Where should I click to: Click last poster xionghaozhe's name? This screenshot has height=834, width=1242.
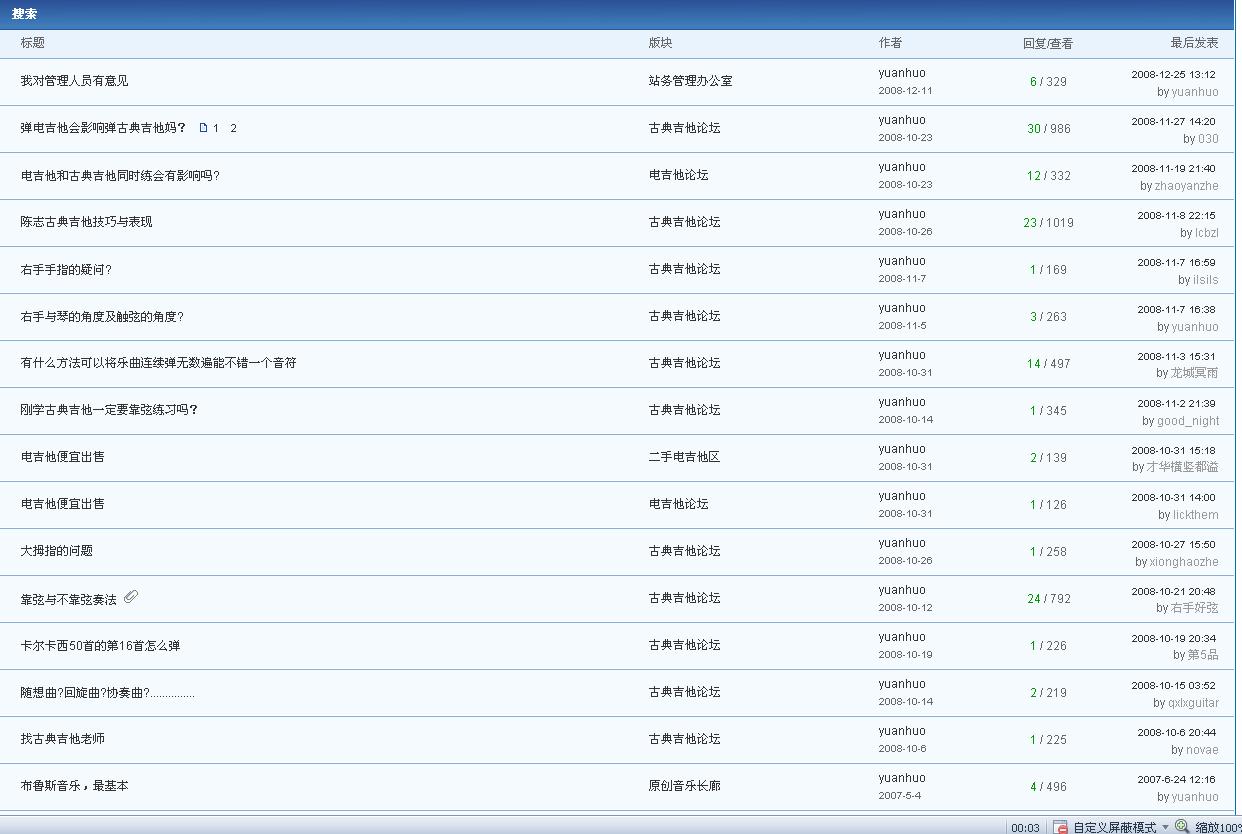point(1184,562)
